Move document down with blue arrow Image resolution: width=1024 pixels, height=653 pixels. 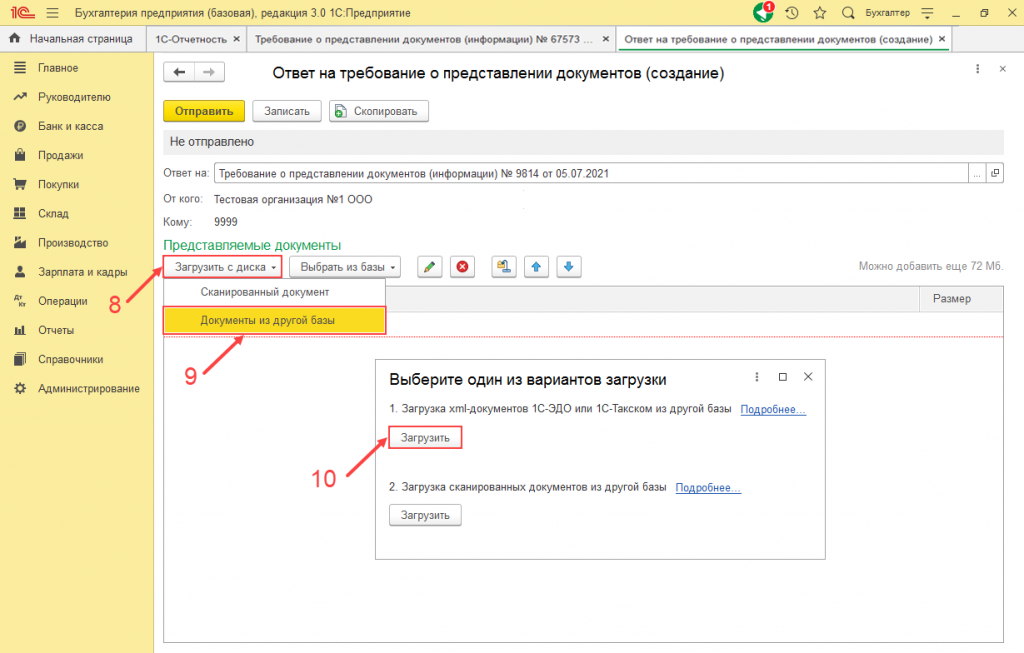[x=569, y=267]
